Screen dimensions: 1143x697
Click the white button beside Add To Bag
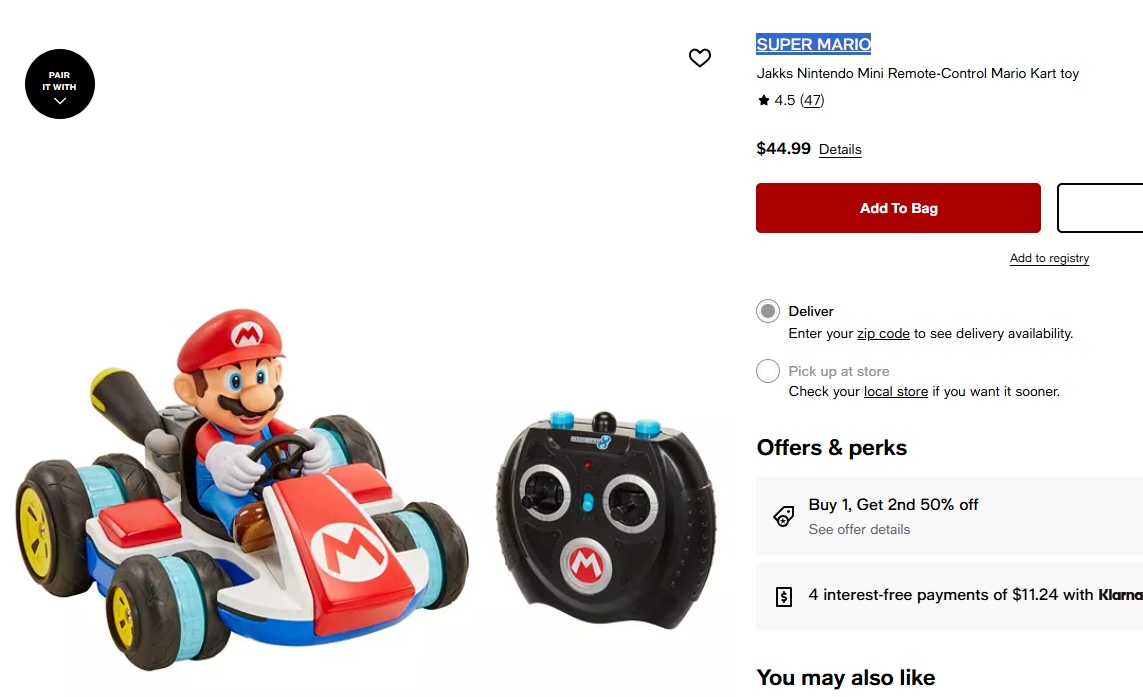[1100, 208]
